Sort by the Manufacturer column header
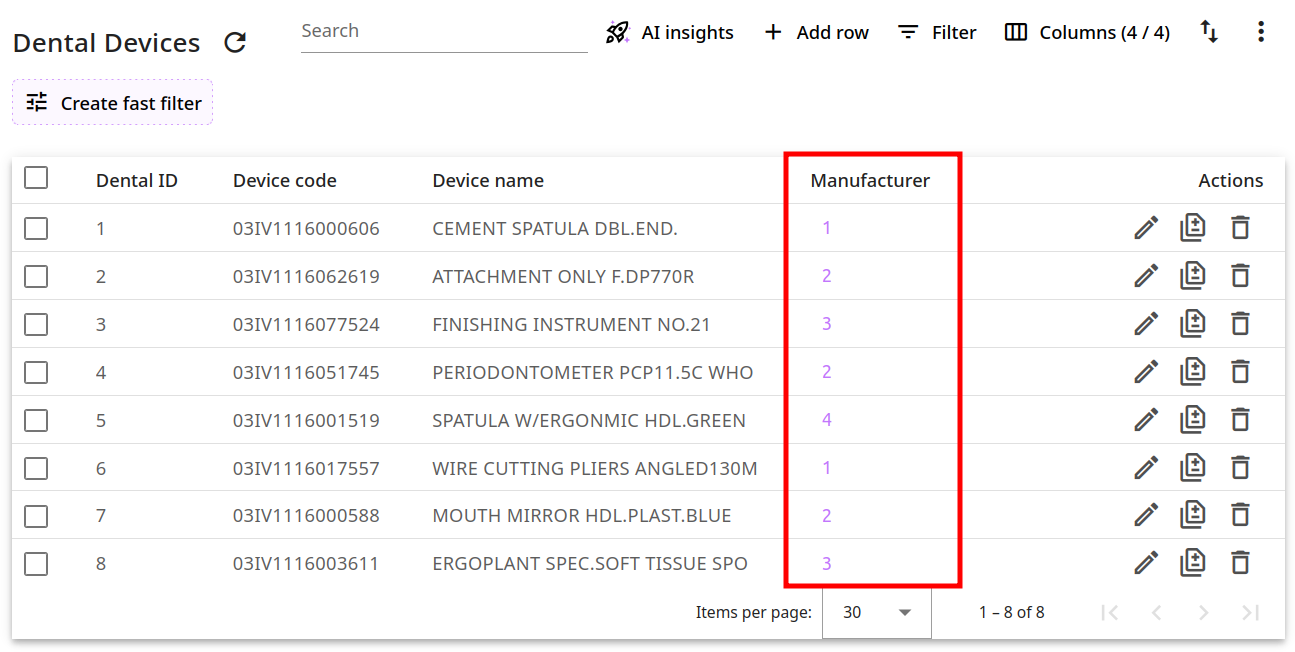Screen dimensions: 1295x652 click(x=869, y=181)
